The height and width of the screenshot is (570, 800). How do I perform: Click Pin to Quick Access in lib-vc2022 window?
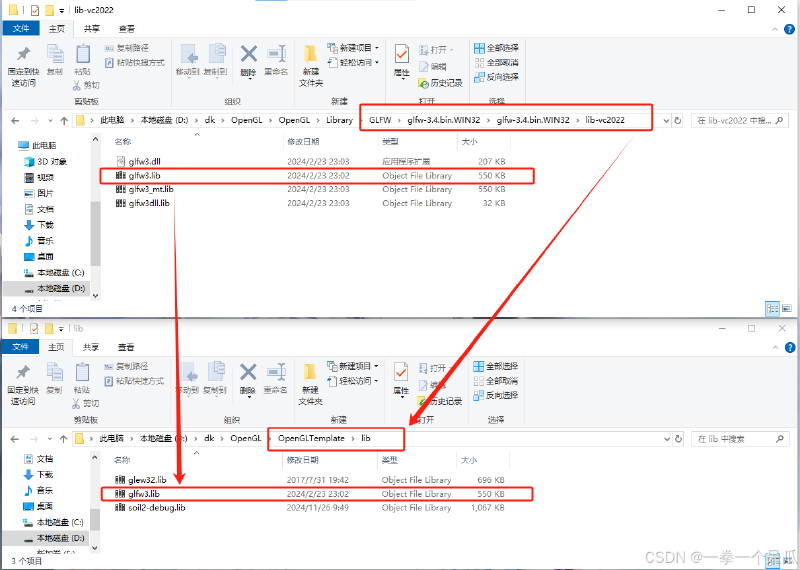[x=23, y=66]
